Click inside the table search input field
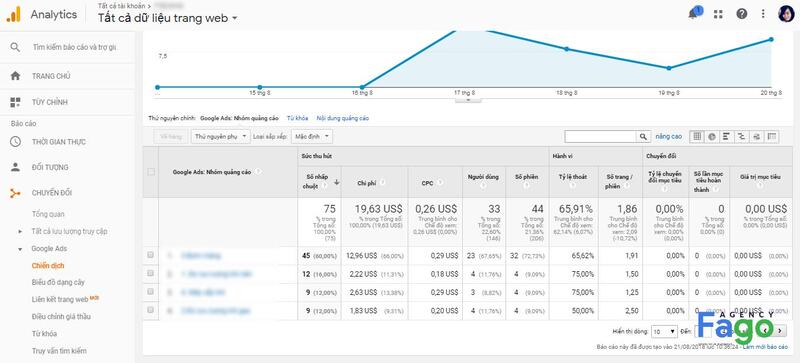The height and width of the screenshot is (363, 800). coord(601,136)
